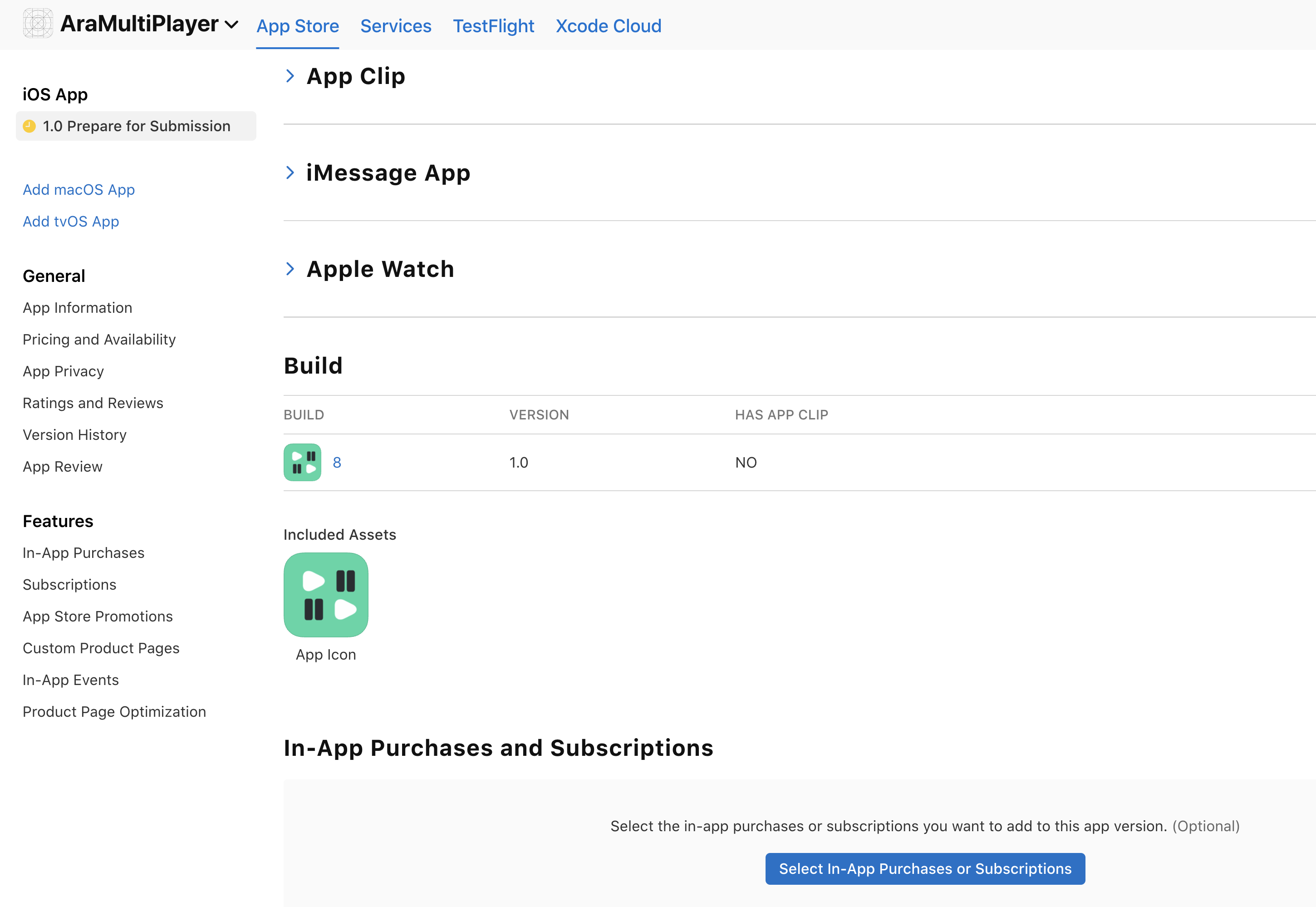Click the Add macOS App link
The image size is (1316, 907).
coord(79,190)
